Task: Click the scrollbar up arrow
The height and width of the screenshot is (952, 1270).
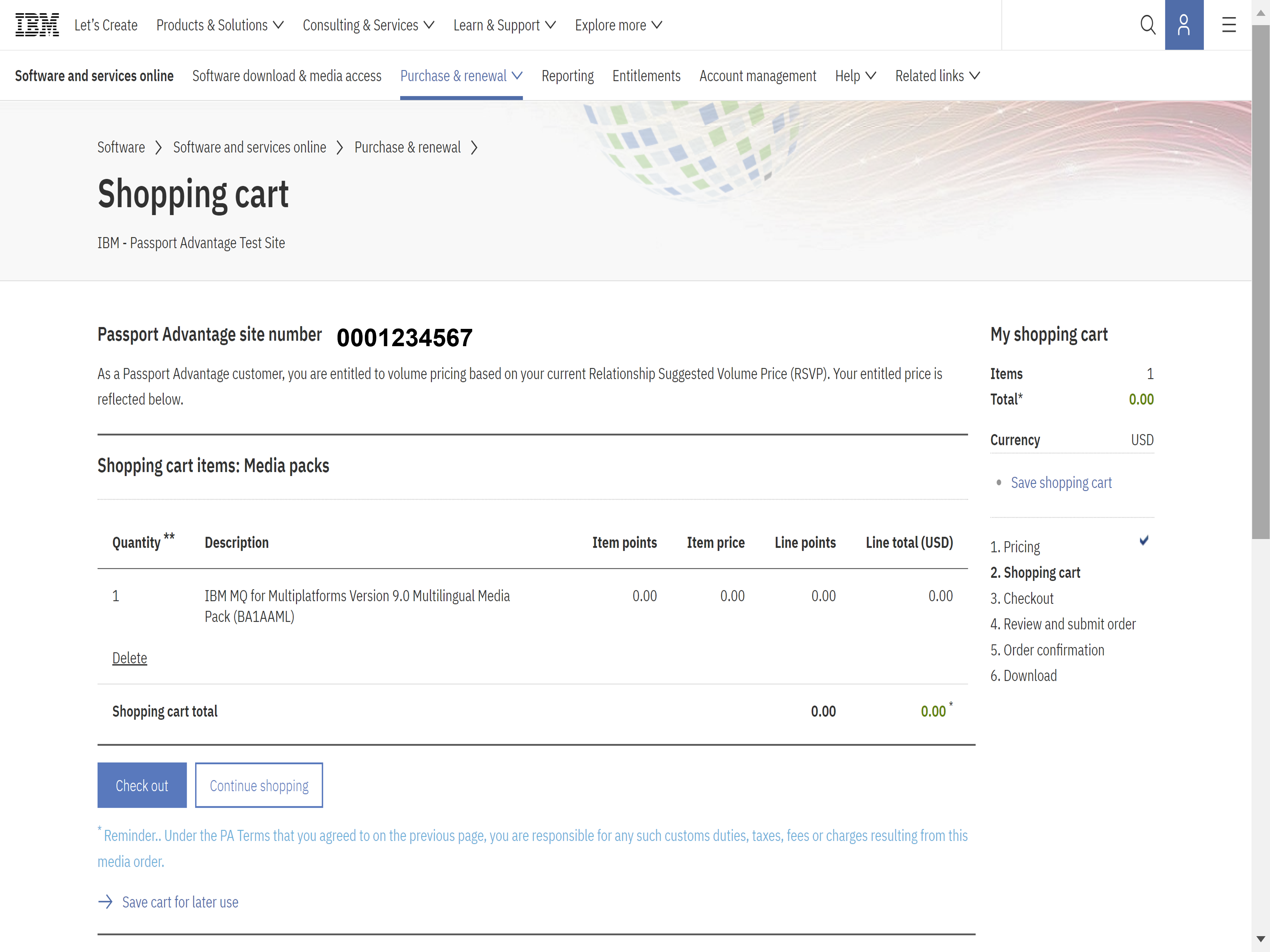Action: (1261, 13)
